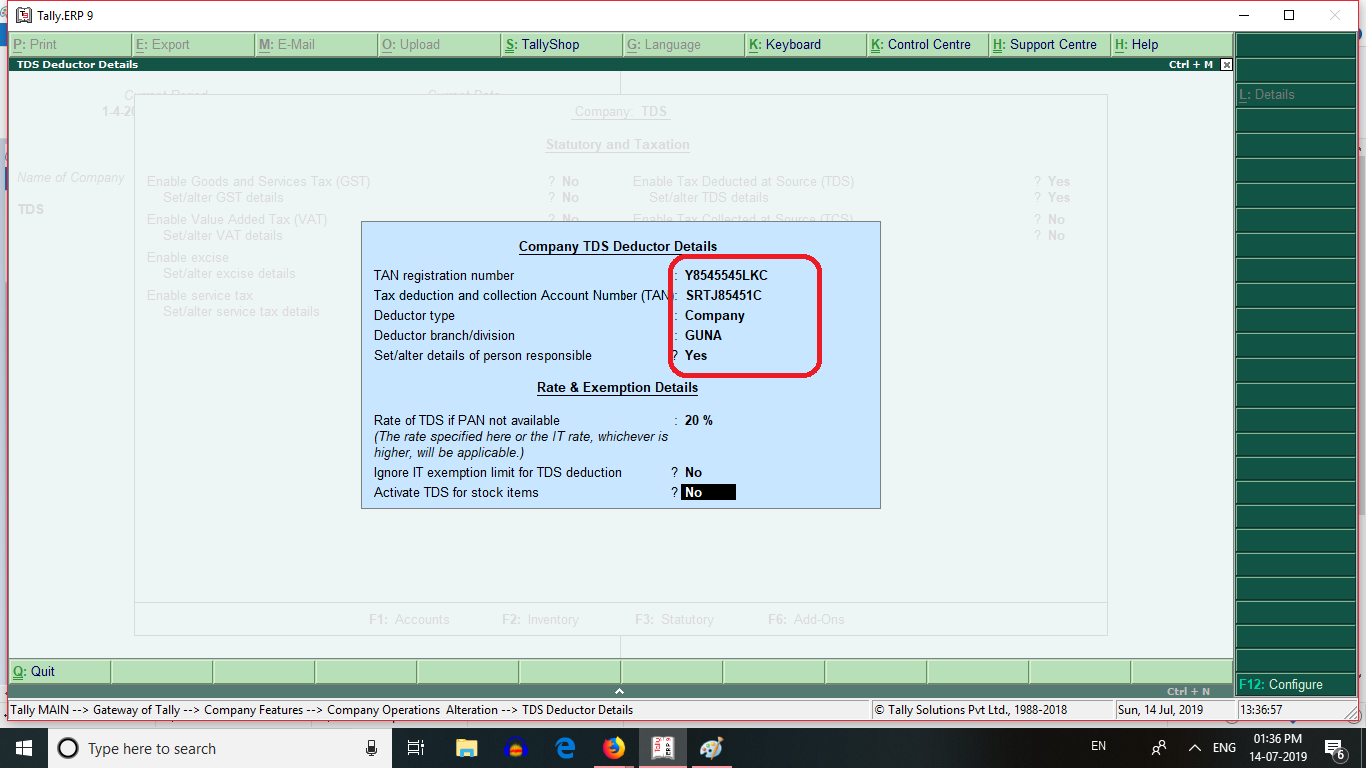The image size is (1366, 768).
Task: Open File Explorer from the taskbar
Action: pos(466,748)
